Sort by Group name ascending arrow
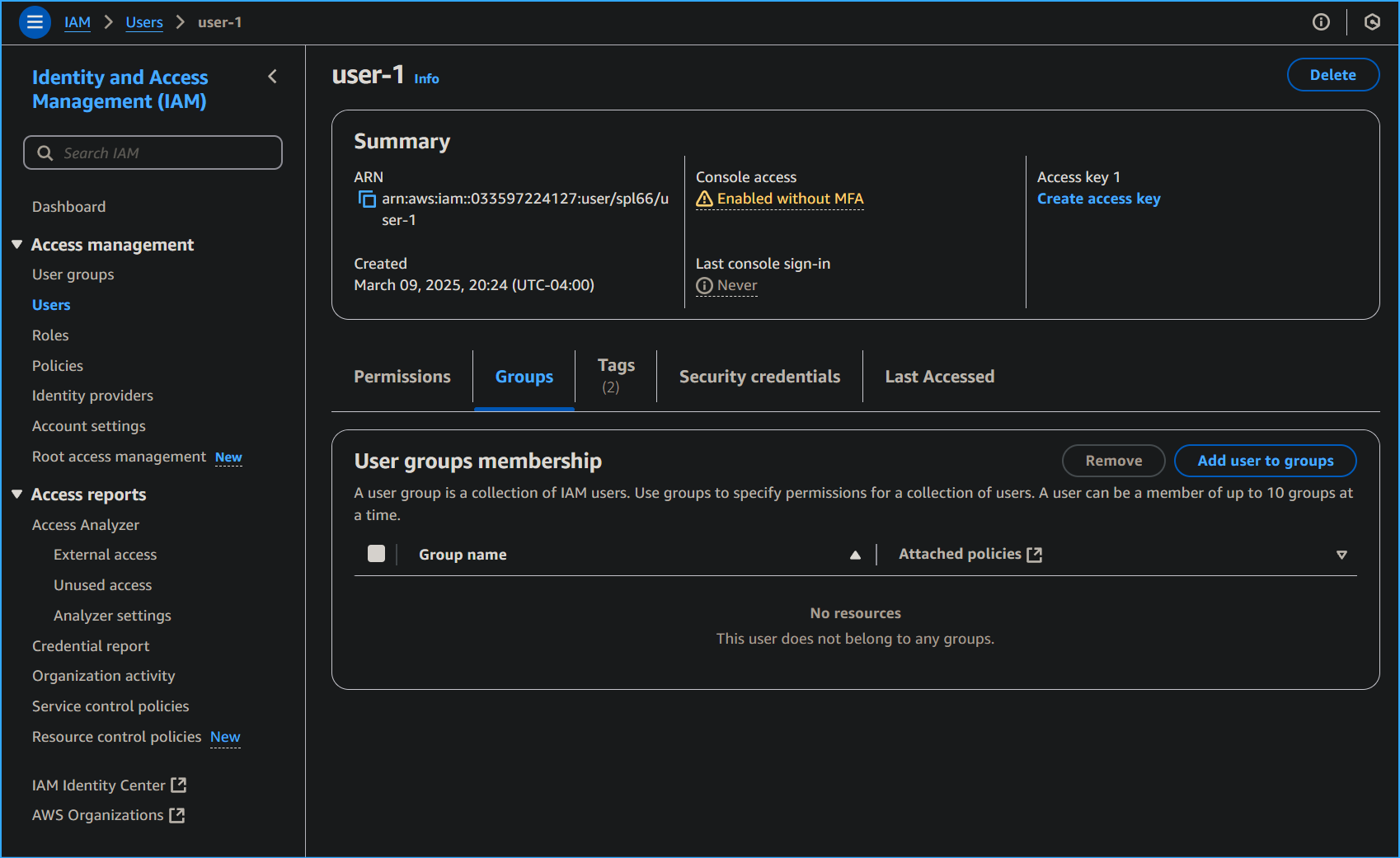Viewport: 1400px width, 858px height. pos(855,555)
